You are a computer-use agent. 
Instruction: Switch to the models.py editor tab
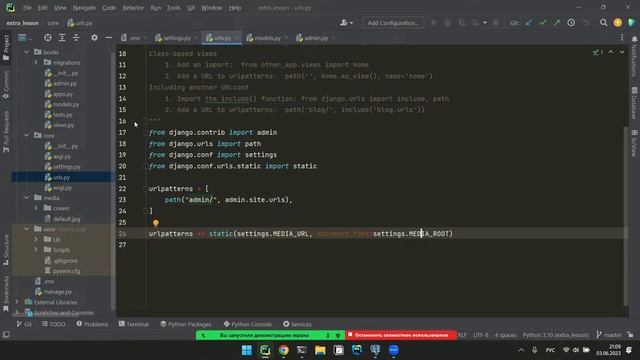[x=267, y=38]
